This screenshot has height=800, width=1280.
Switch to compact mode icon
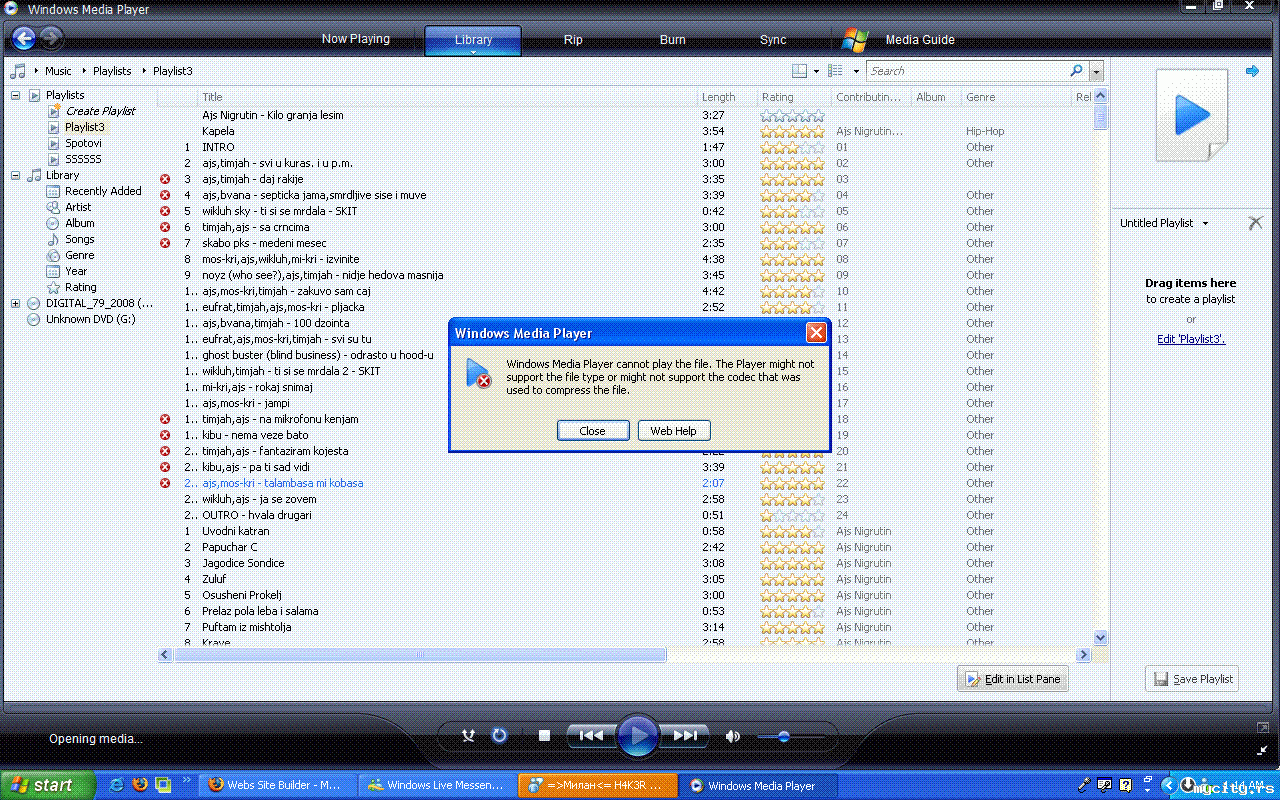coord(1263,749)
